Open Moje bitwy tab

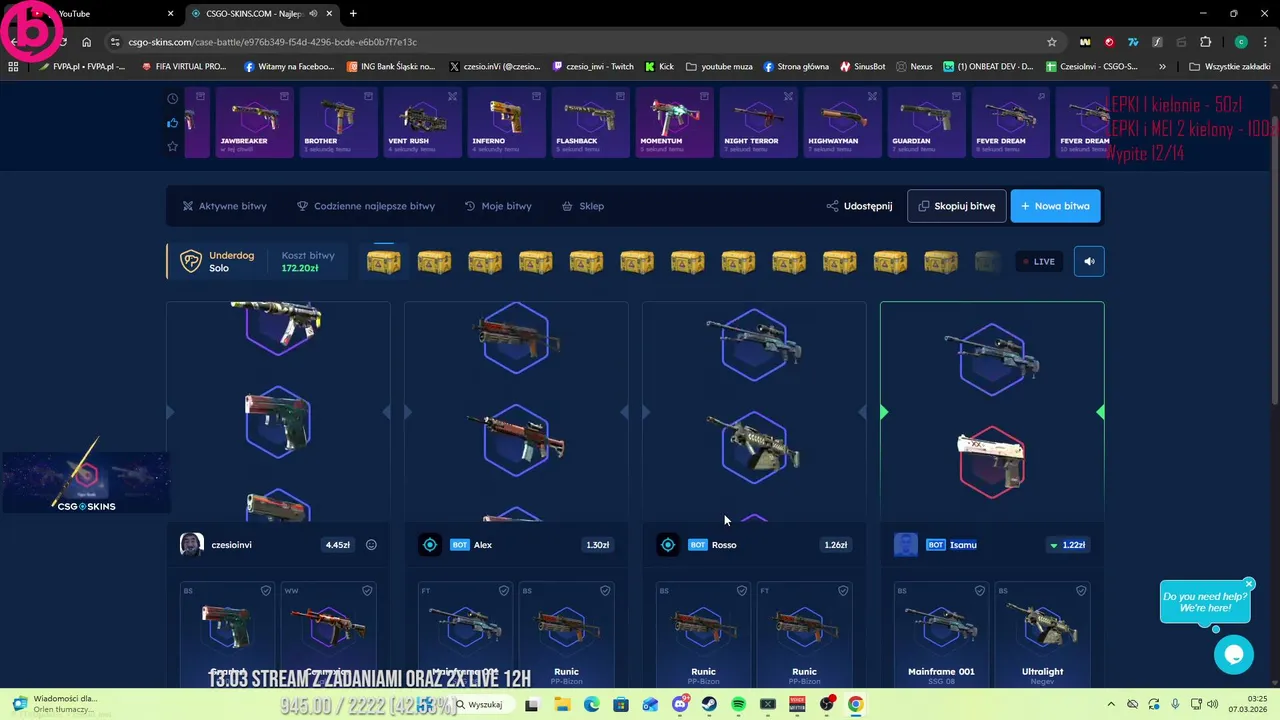click(498, 206)
